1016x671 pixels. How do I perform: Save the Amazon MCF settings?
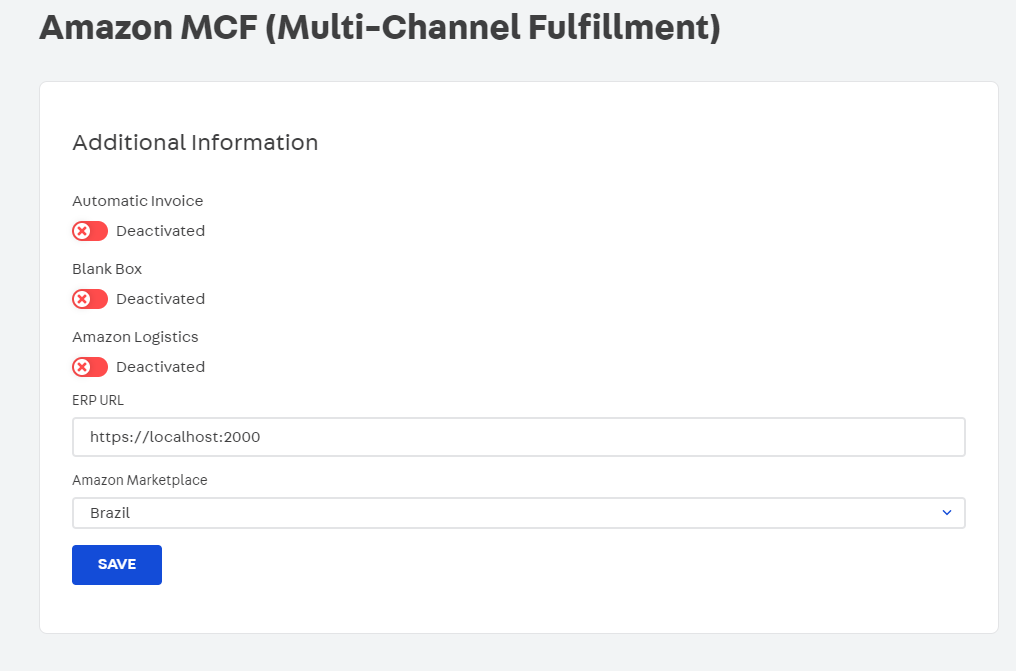tap(116, 564)
